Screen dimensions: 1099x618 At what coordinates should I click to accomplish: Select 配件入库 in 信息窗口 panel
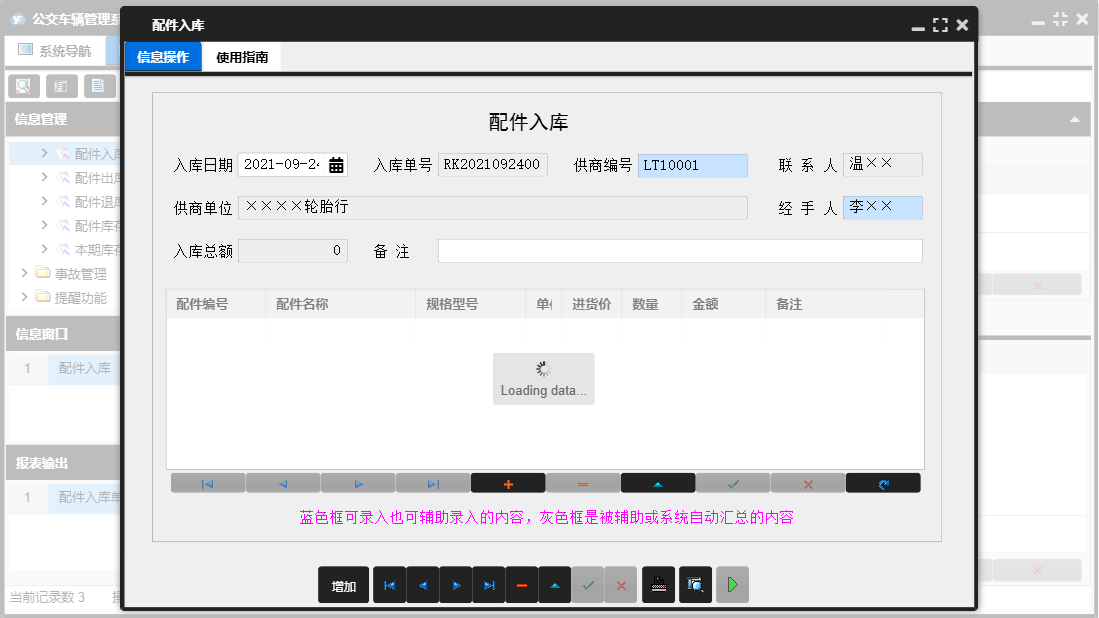click(x=85, y=369)
